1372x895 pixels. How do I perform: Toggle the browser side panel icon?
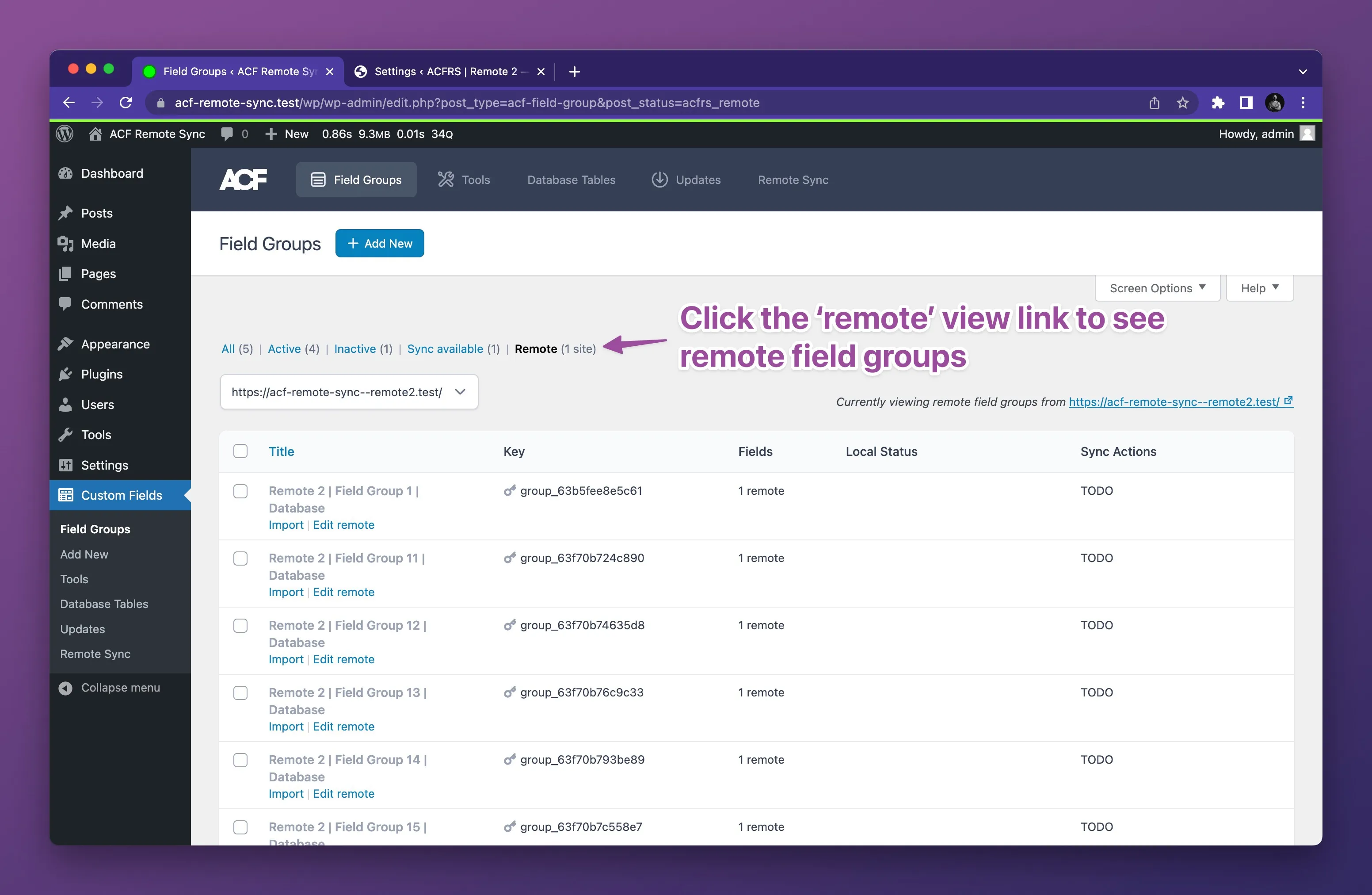coord(1246,103)
